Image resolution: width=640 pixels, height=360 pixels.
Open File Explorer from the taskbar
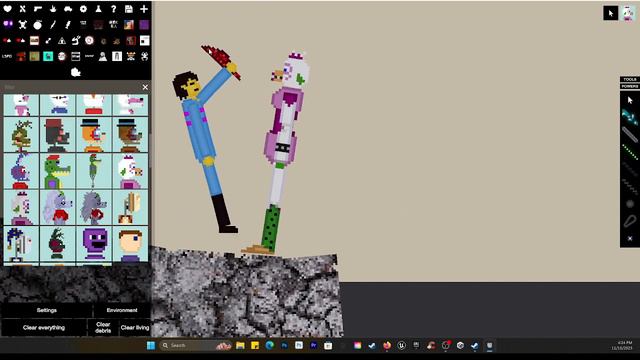(240, 346)
